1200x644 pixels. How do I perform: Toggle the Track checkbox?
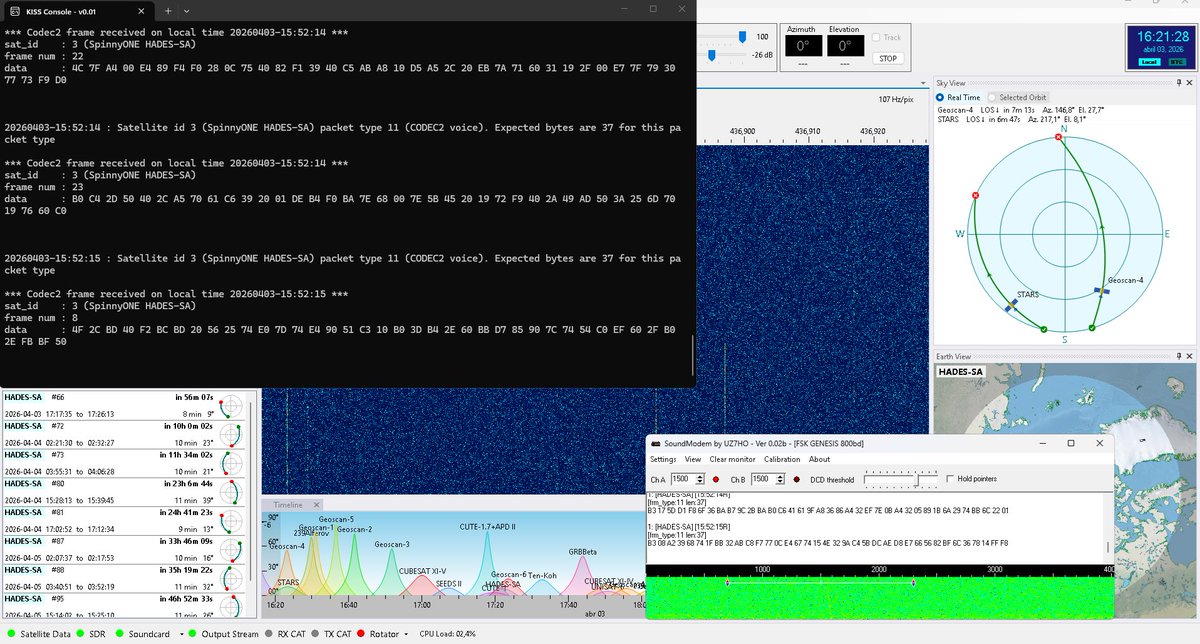(877, 37)
